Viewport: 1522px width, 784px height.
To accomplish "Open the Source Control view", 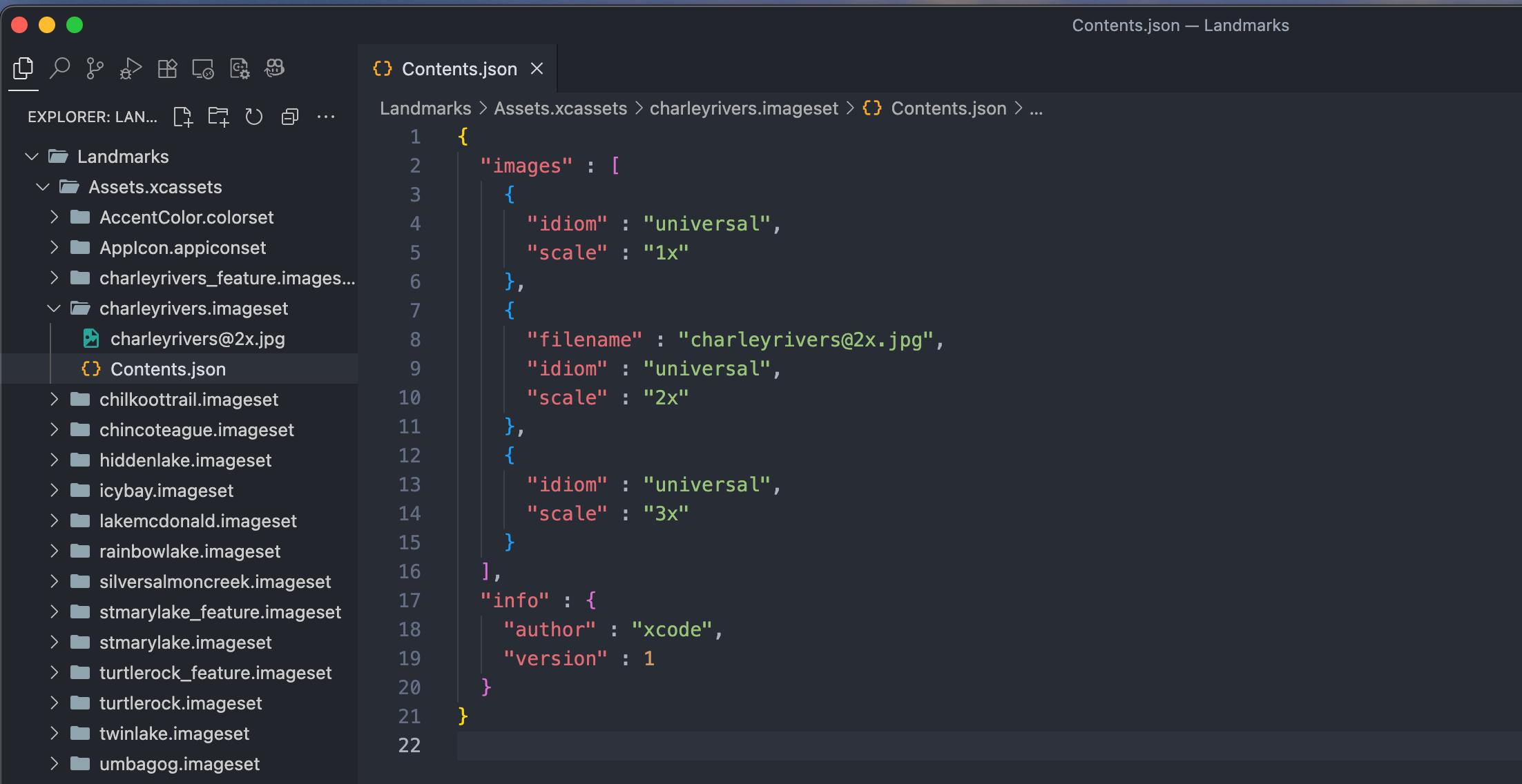I will click(95, 68).
